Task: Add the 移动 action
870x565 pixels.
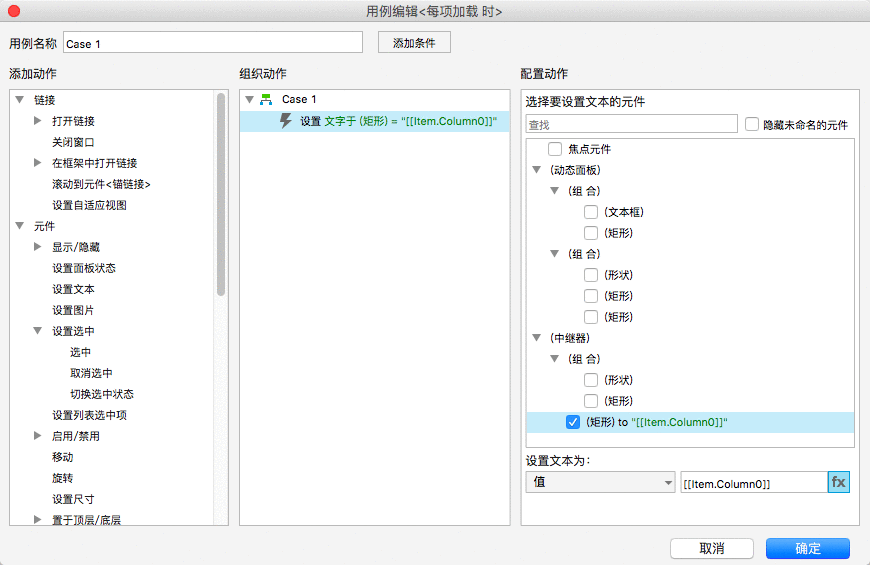Action: (63, 457)
